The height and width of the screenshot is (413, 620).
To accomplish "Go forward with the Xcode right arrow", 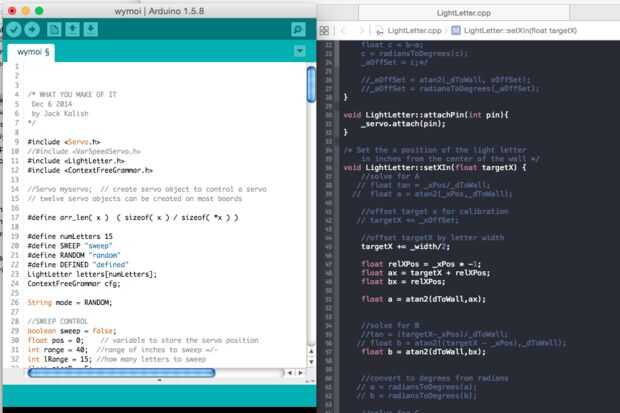I will pos(361,30).
